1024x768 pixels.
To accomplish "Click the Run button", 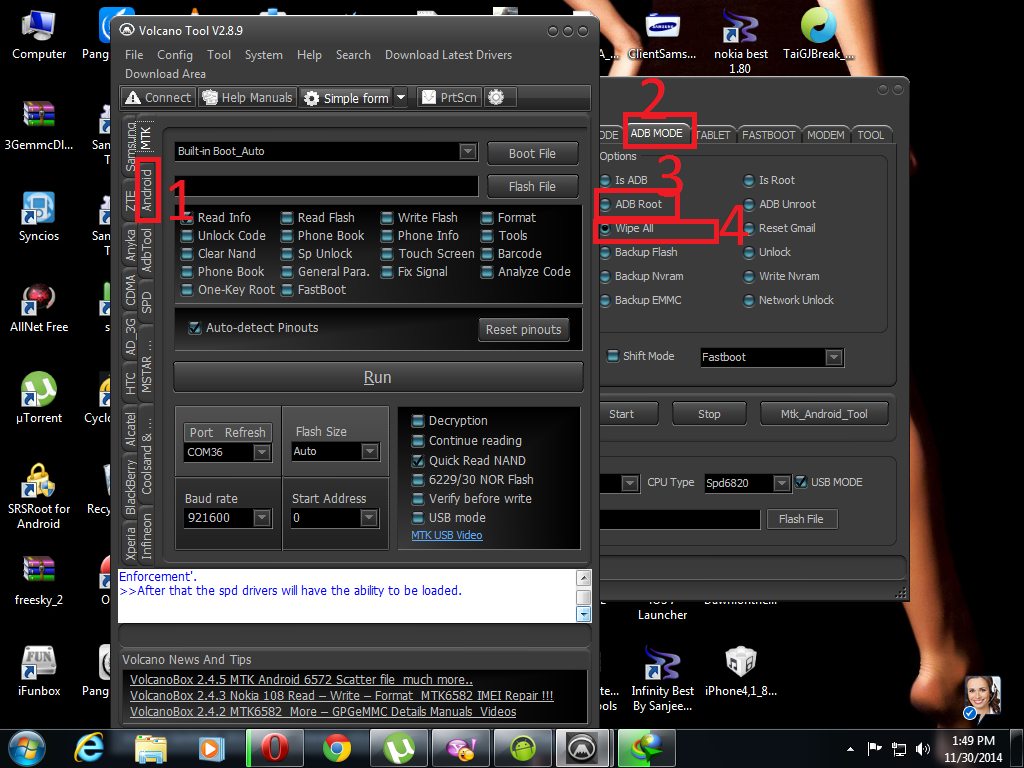I will [x=378, y=377].
